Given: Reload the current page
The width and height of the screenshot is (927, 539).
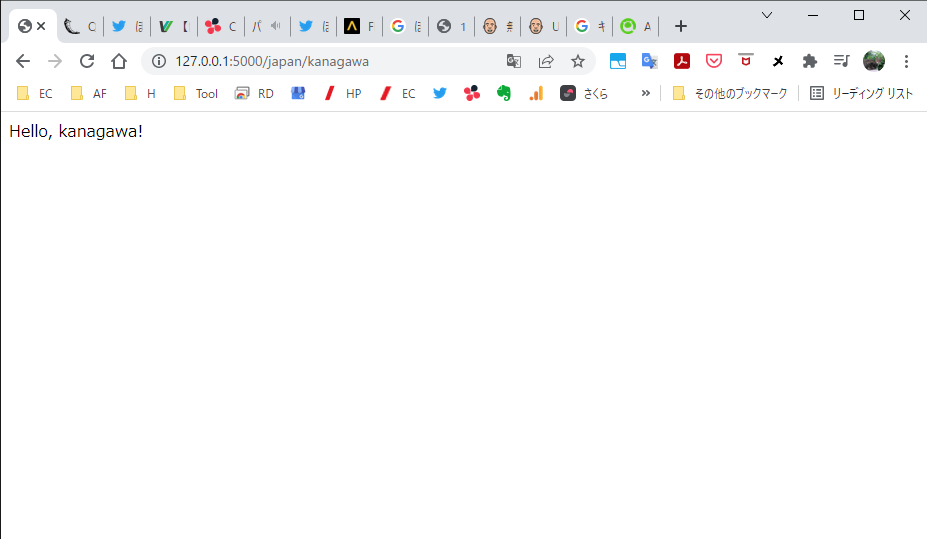Looking at the screenshot, I should click(87, 61).
